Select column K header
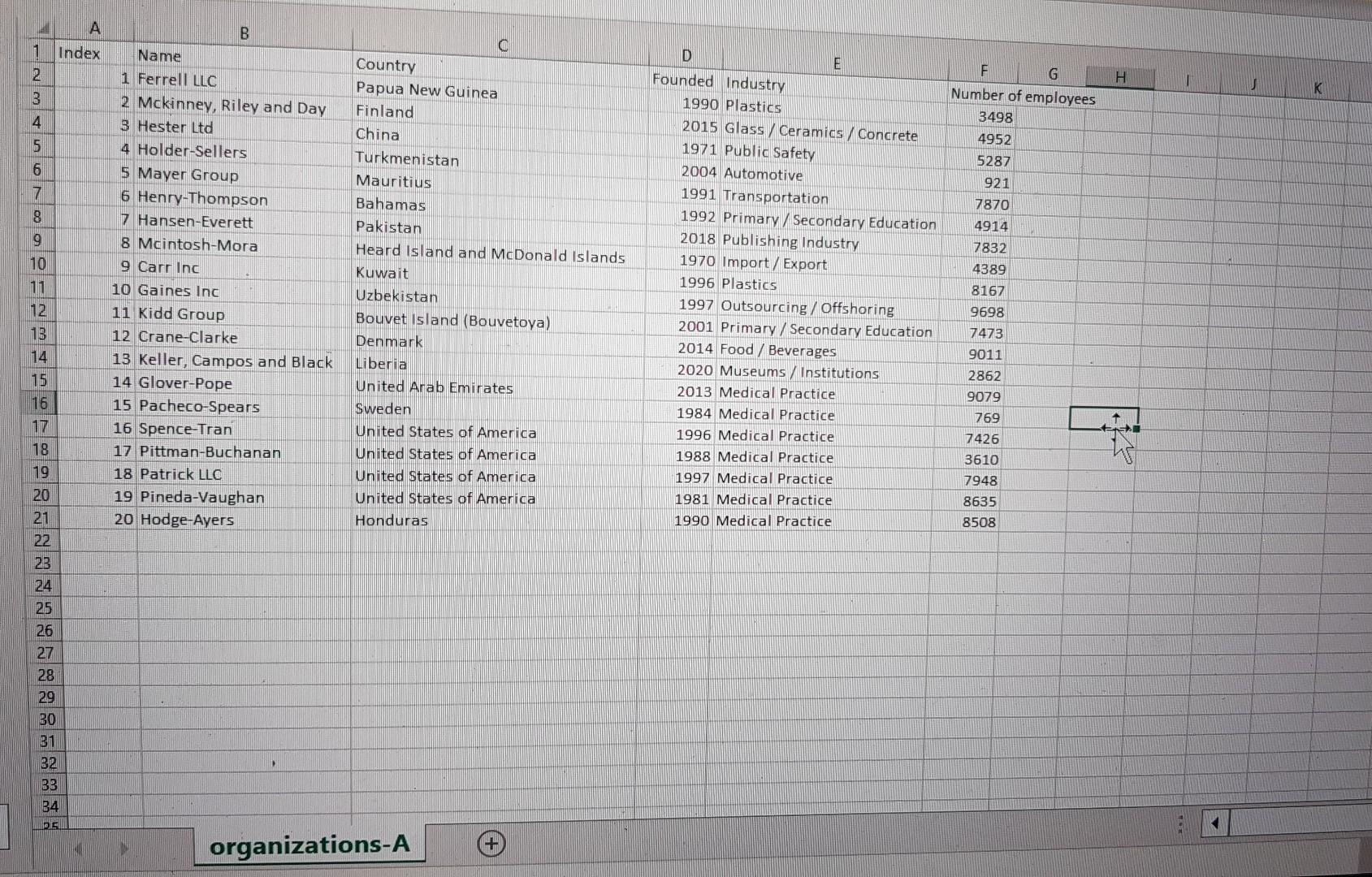Image resolution: width=1372 pixels, height=877 pixels. tap(1318, 89)
